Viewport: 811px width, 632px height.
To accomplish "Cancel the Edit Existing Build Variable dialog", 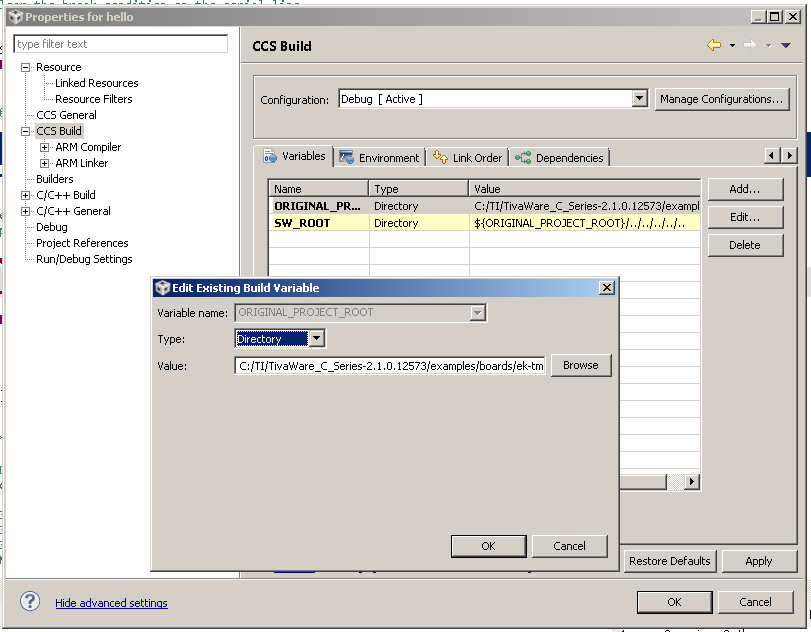I will pos(569,546).
